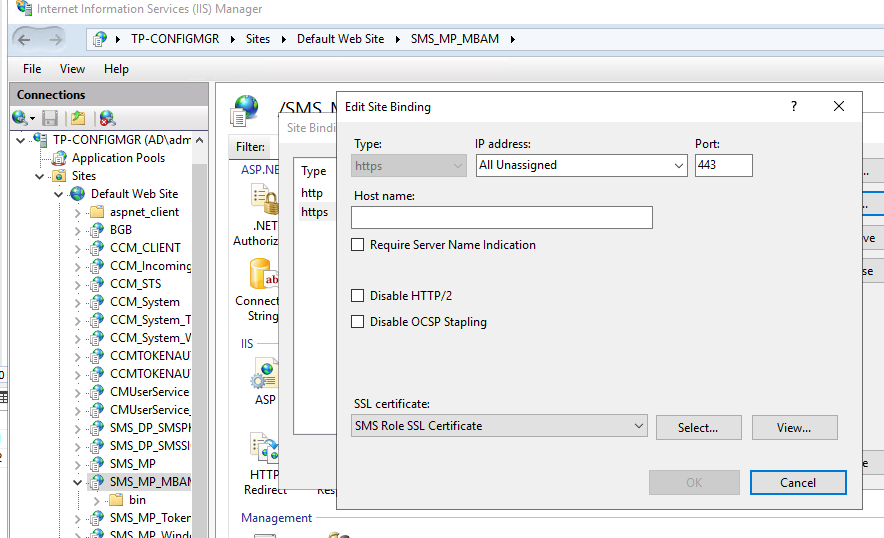Screen dimensions: 884x538
Task: Expand the CCM_Incoming tree node
Action: [78, 266]
